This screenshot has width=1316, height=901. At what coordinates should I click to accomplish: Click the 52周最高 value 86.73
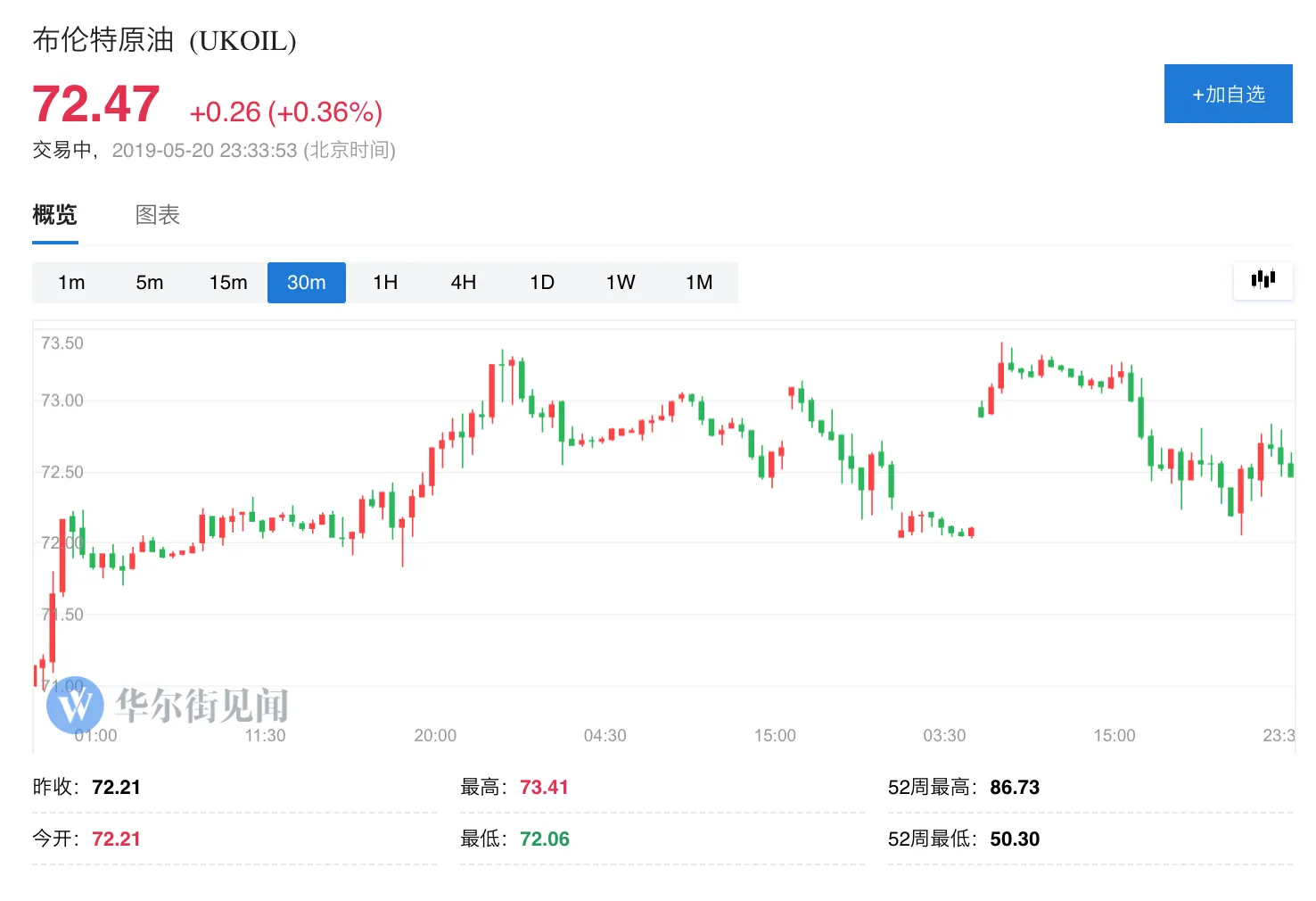coord(1015,787)
